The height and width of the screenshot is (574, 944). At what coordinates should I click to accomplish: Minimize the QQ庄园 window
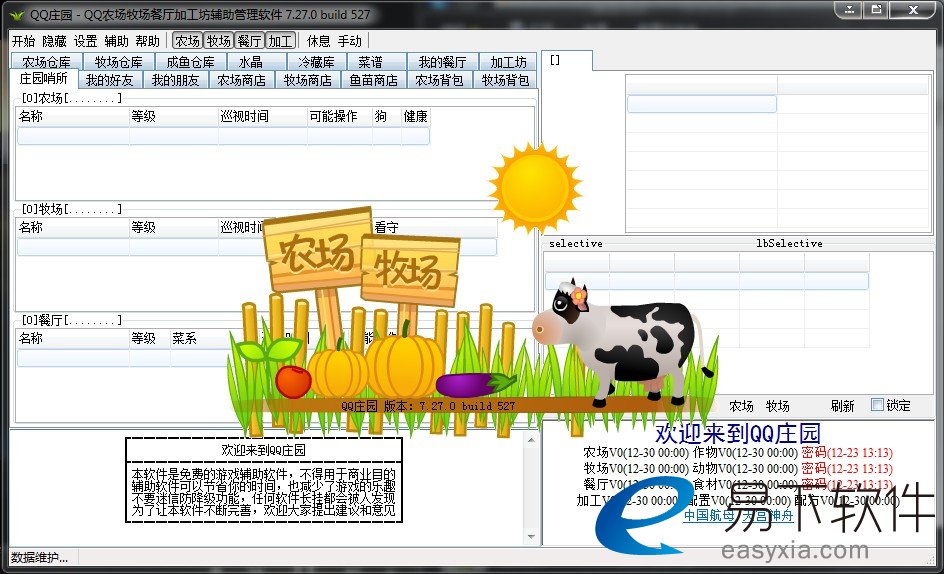coord(849,10)
